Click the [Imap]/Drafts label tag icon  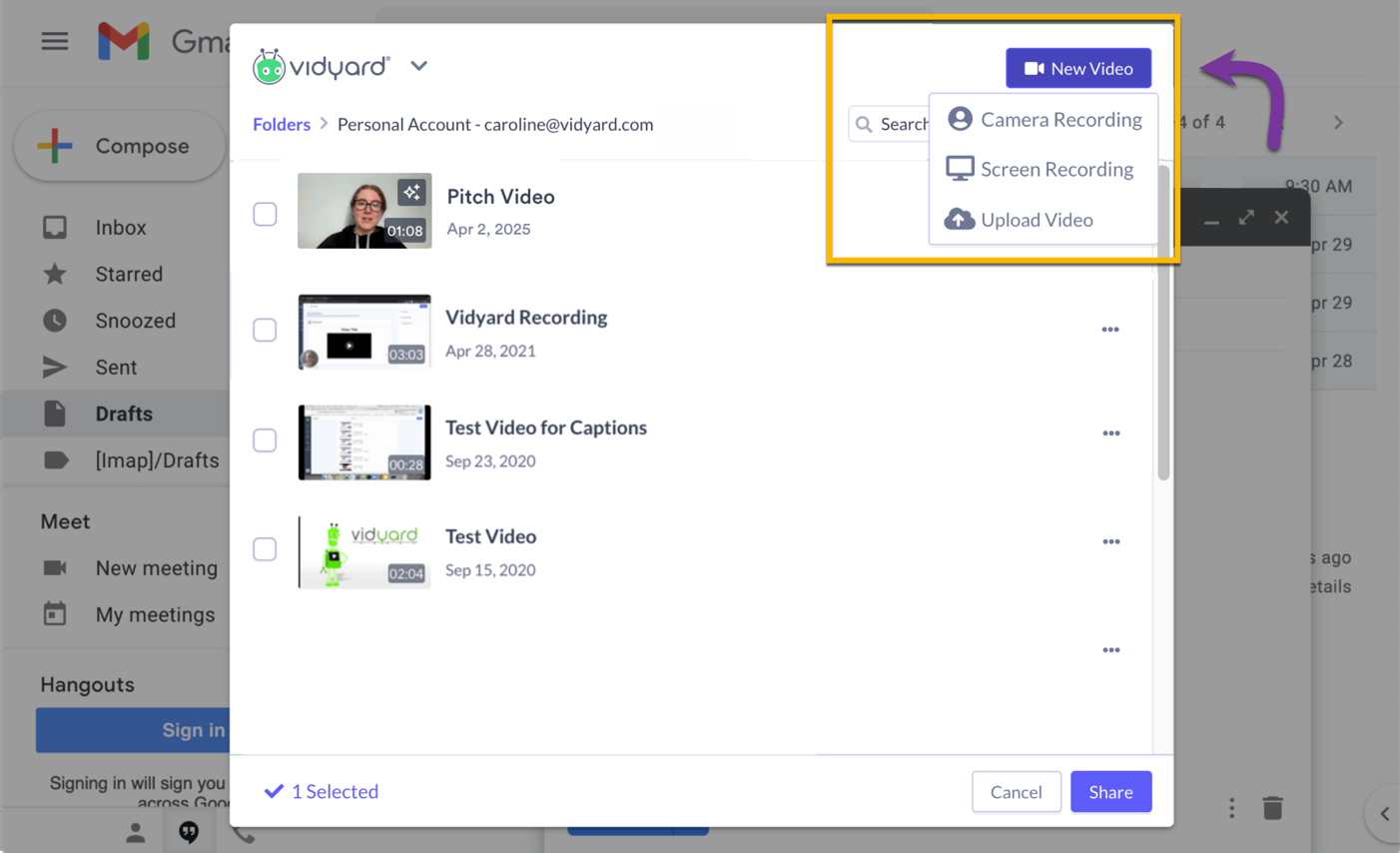coord(56,460)
